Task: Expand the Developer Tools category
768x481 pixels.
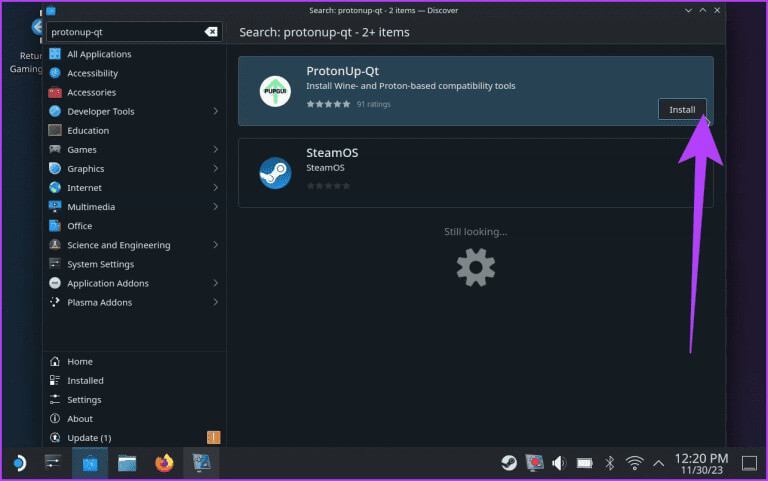Action: click(216, 111)
